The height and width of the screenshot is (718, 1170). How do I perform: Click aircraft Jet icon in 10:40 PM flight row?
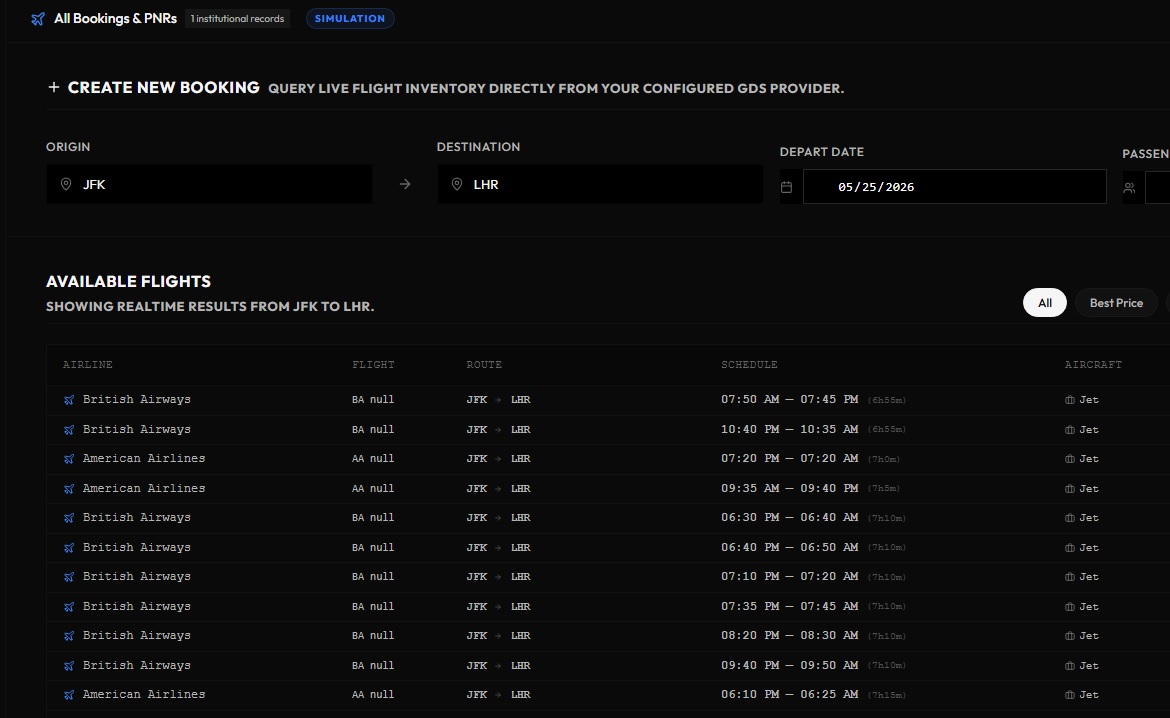(1069, 430)
